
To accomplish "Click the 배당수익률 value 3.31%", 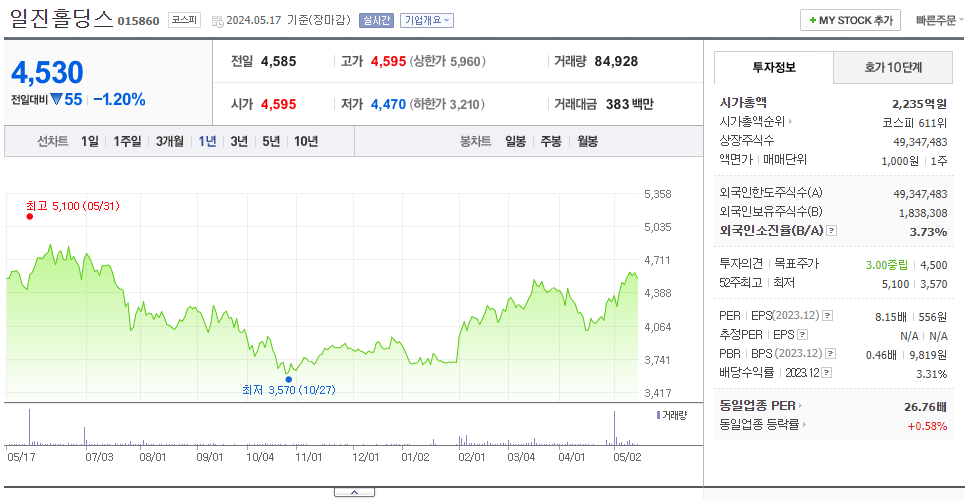I will [932, 374].
